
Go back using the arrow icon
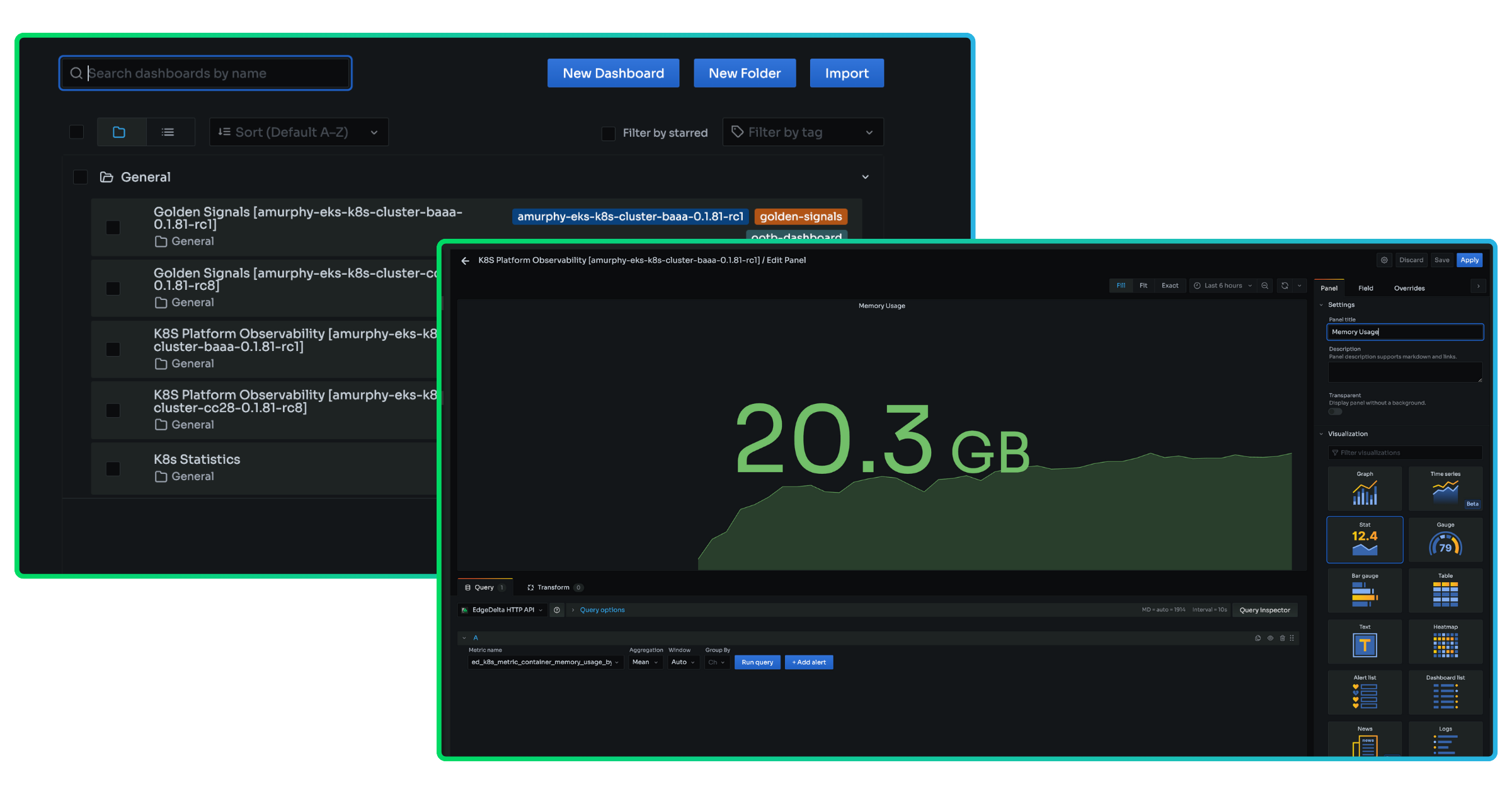point(465,261)
